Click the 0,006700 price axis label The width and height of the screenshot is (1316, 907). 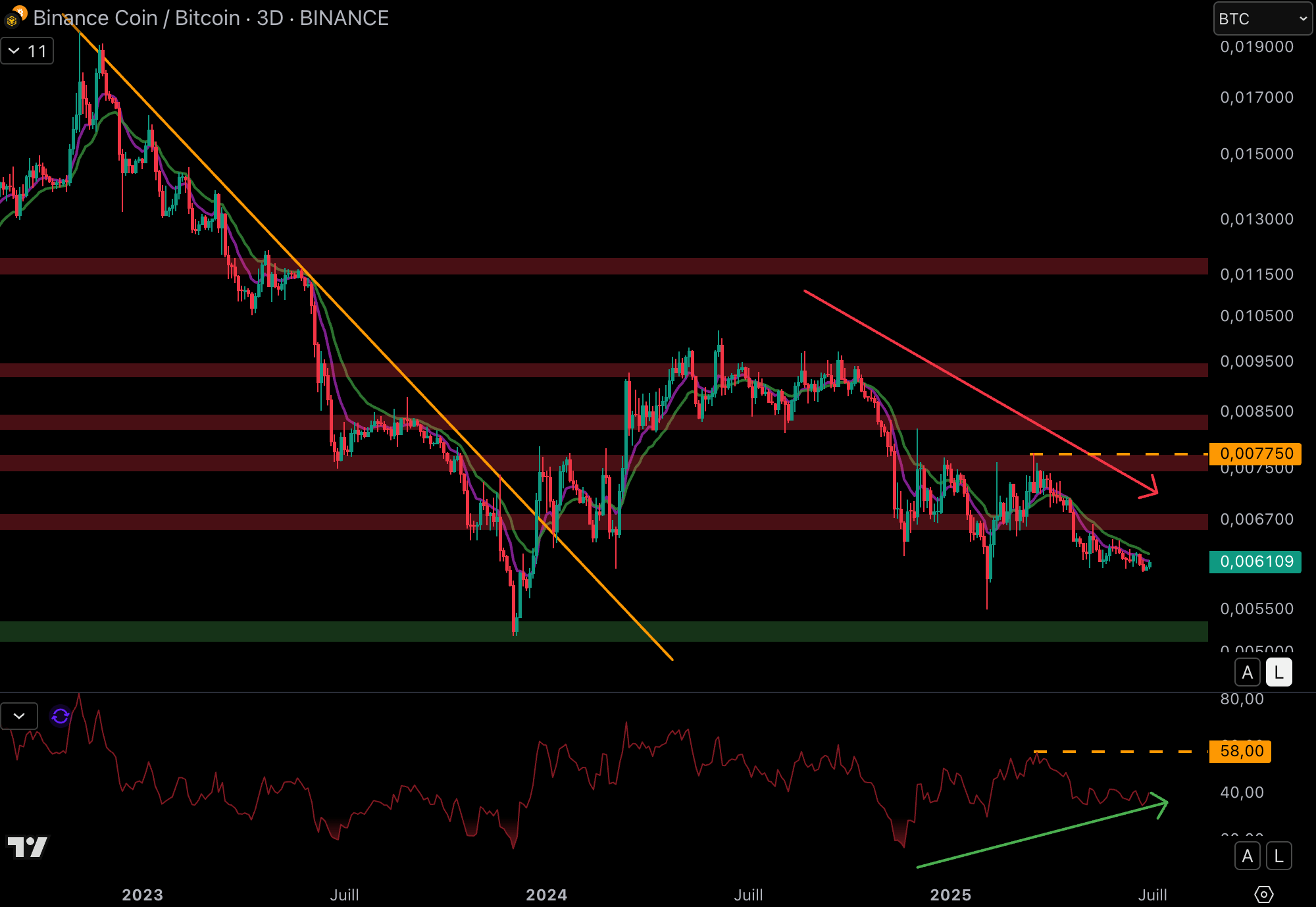point(1257,519)
